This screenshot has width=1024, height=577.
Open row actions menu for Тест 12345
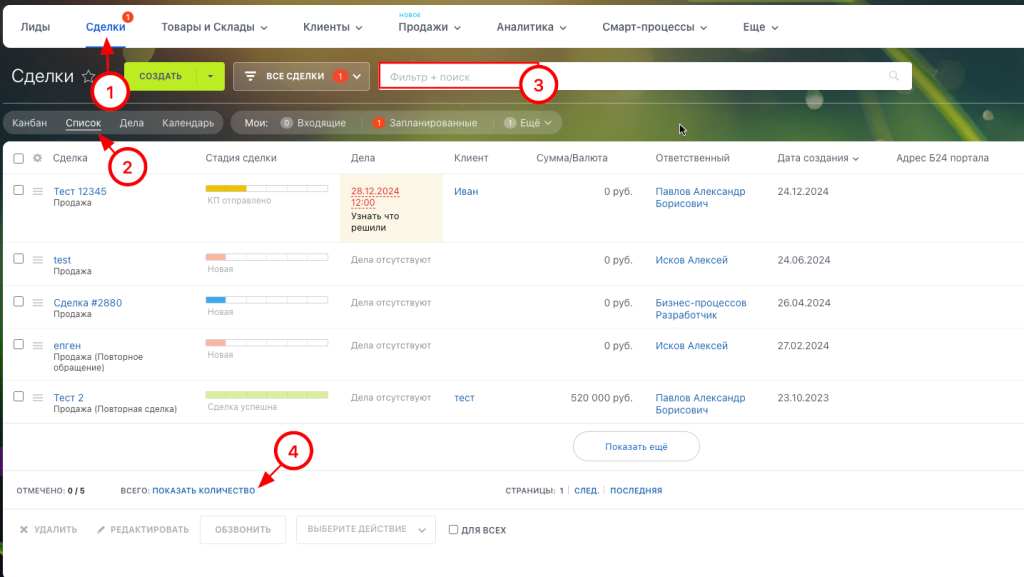[38, 191]
